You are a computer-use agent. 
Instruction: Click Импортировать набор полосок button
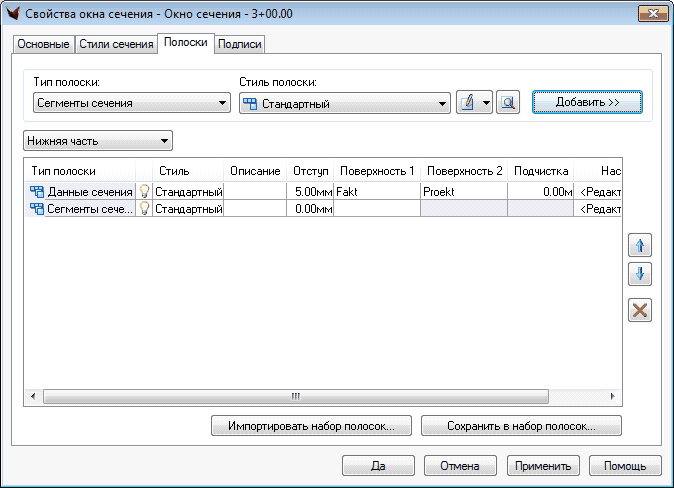311,426
